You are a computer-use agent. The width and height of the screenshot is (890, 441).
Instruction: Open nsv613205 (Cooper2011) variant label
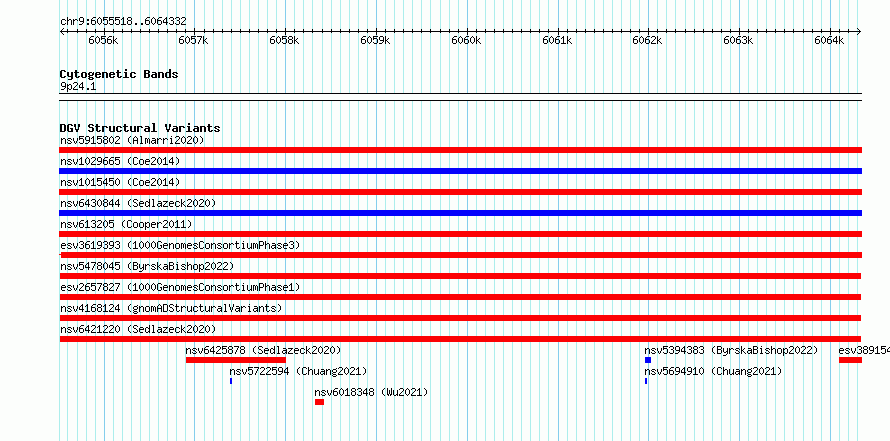coord(126,224)
